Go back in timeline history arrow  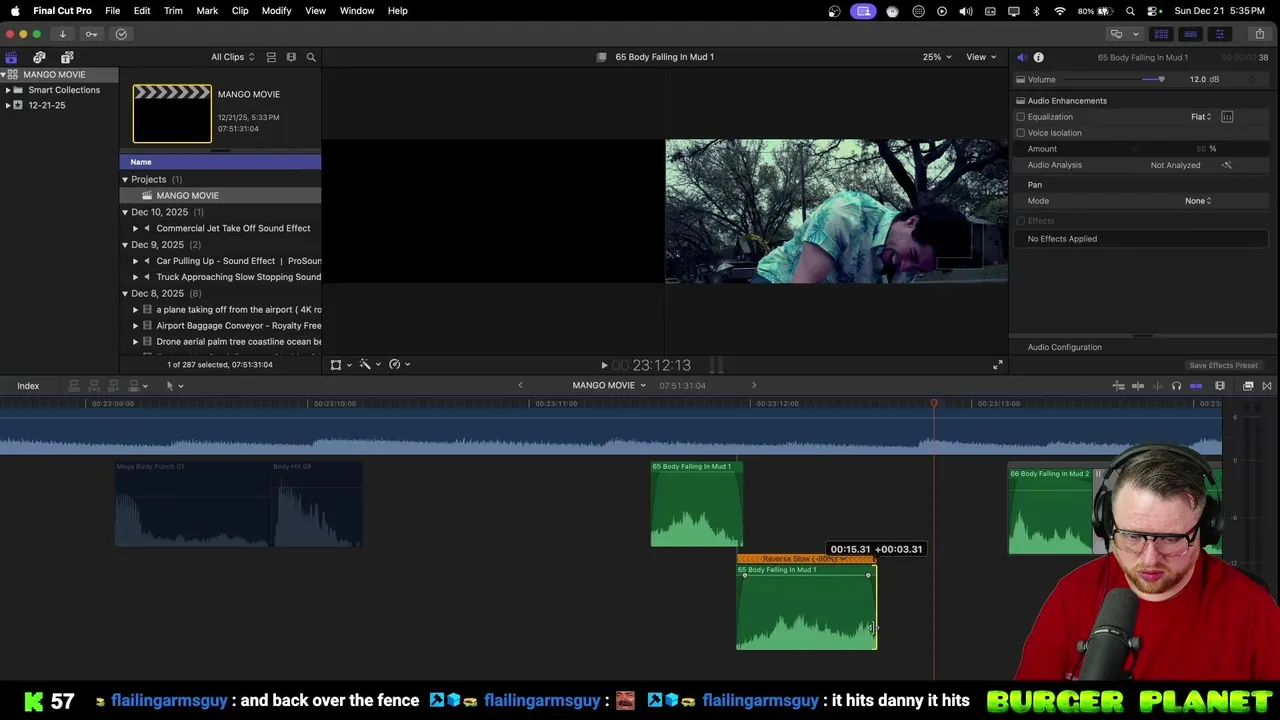[520, 386]
